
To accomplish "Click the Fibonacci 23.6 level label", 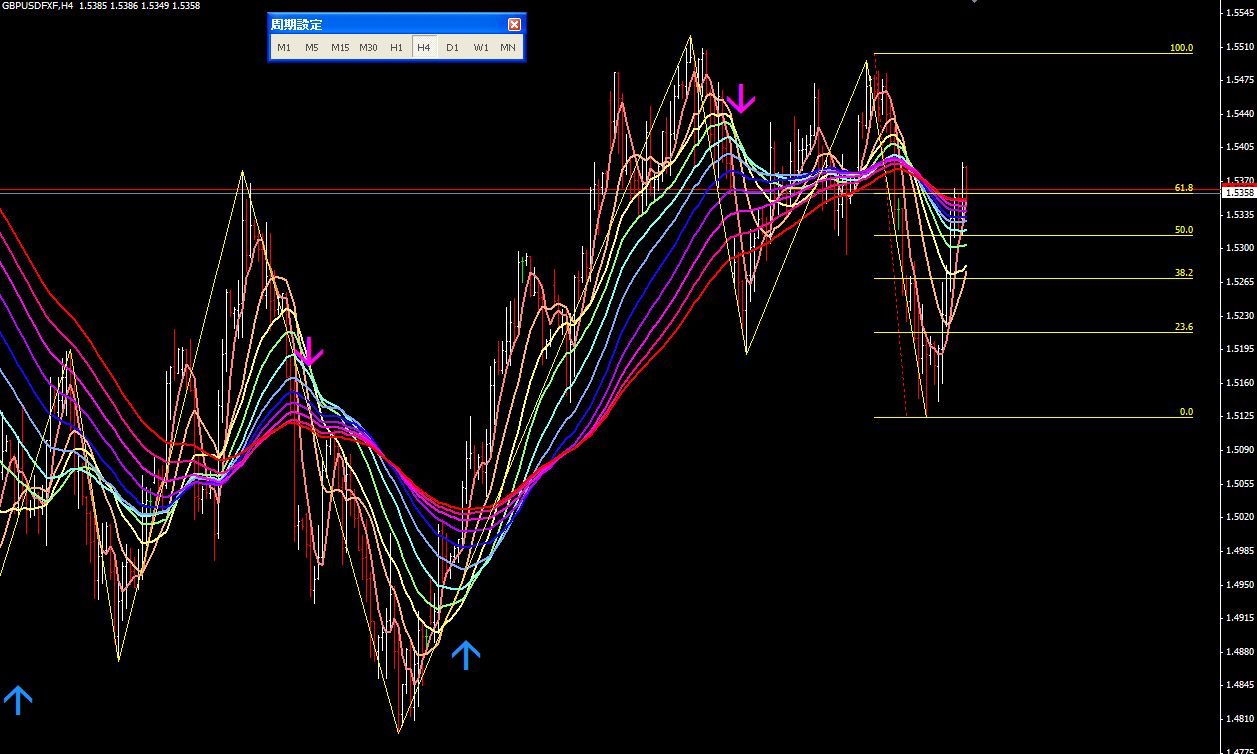I will pos(1184,327).
